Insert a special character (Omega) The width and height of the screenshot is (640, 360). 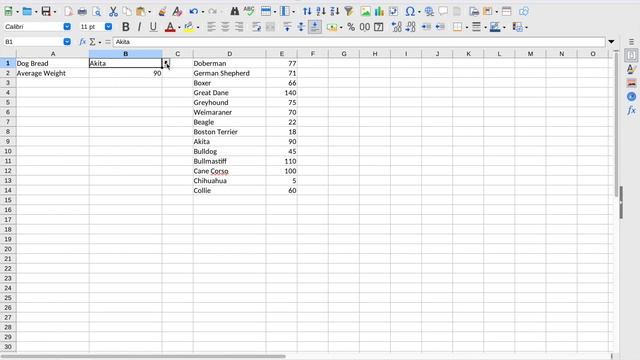[410, 11]
